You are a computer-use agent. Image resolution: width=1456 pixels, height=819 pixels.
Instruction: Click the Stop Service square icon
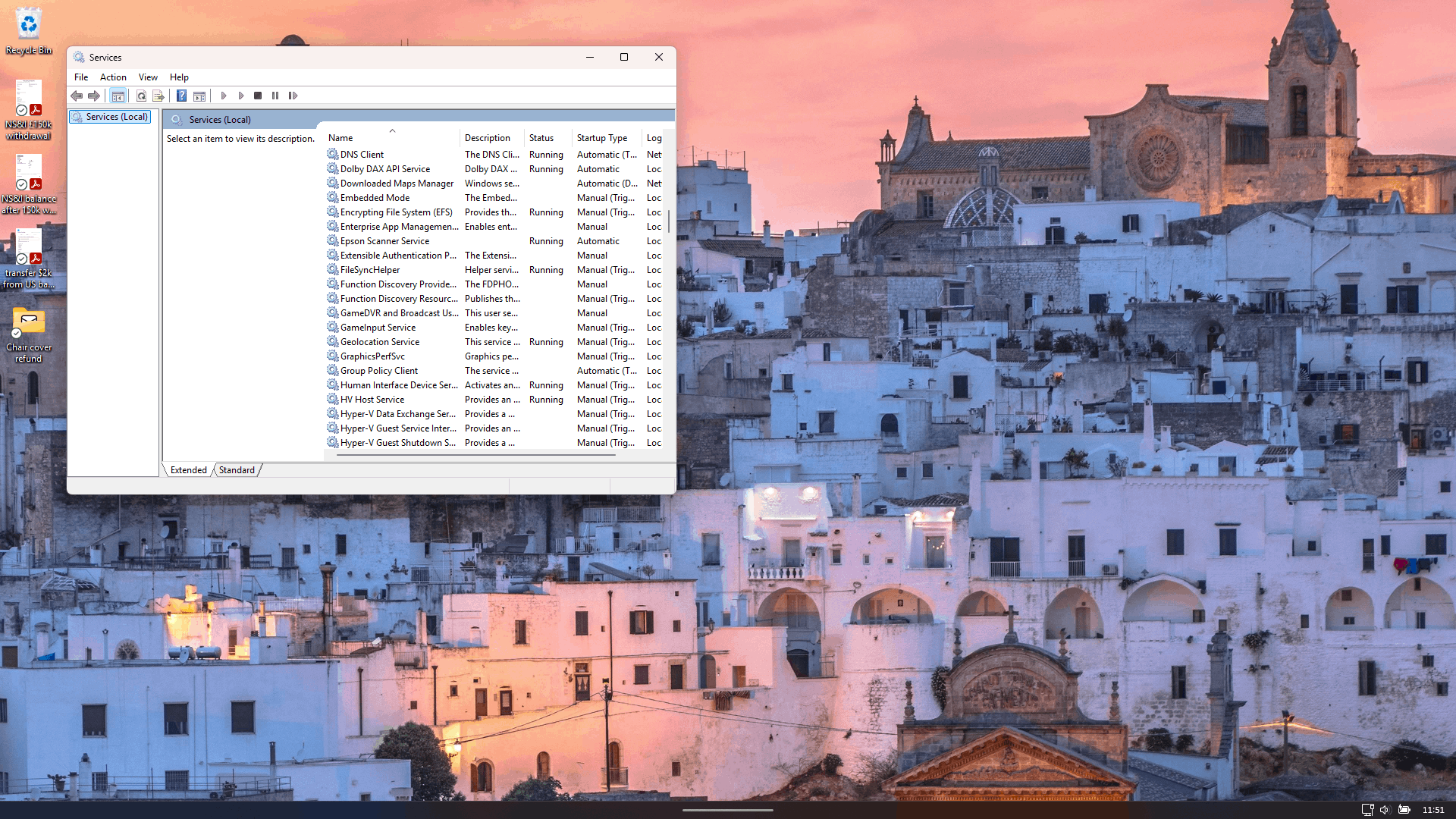click(x=258, y=96)
